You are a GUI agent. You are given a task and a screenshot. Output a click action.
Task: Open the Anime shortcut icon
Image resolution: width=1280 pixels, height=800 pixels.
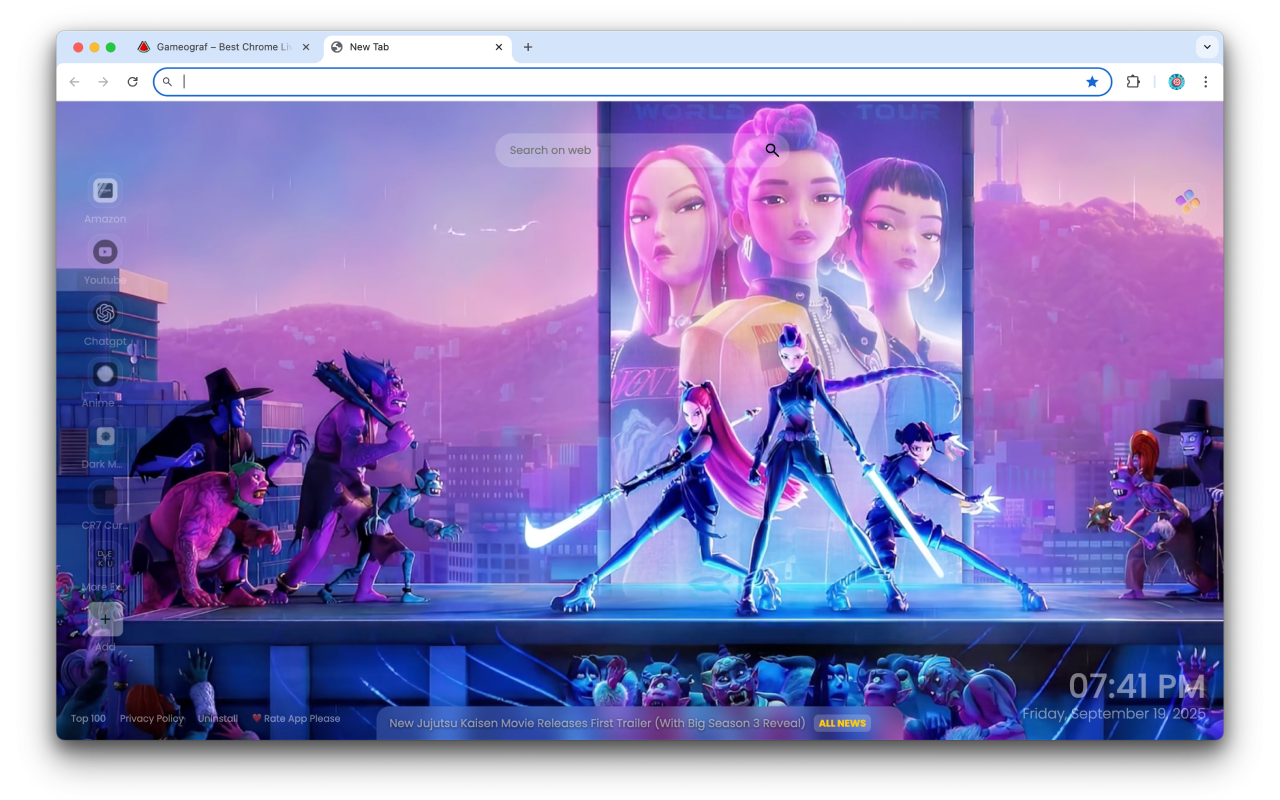pyautogui.click(x=105, y=374)
